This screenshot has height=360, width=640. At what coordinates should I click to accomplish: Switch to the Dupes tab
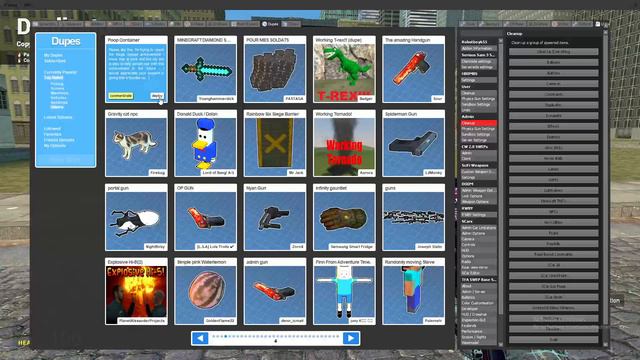pyautogui.click(x=270, y=24)
